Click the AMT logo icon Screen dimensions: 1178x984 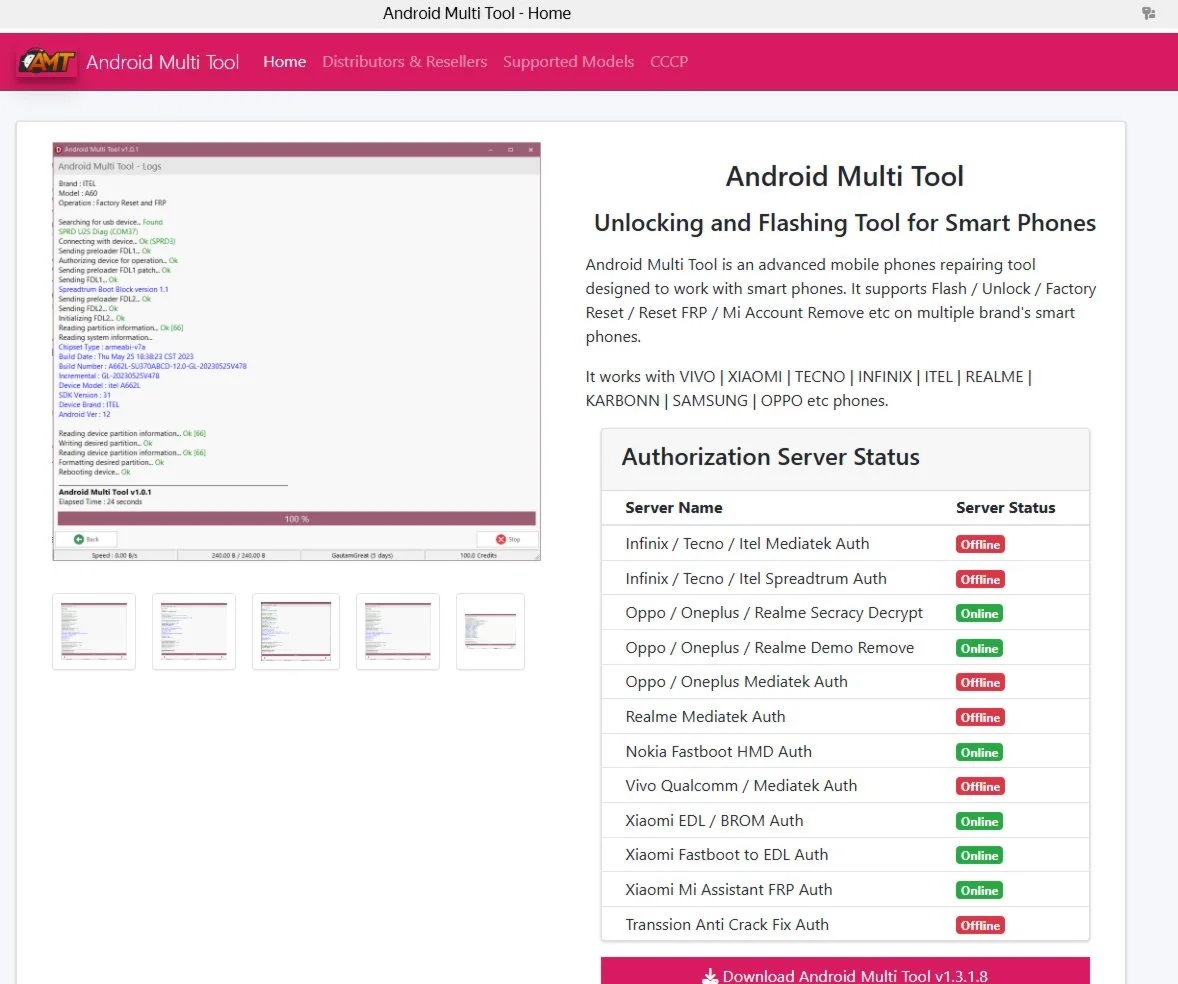(x=47, y=62)
